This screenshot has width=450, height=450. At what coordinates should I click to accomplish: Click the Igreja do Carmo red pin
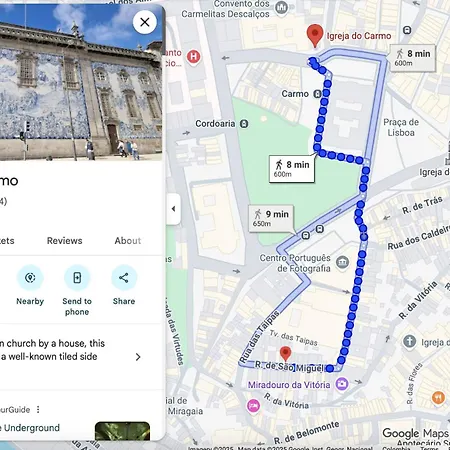pyautogui.click(x=315, y=36)
